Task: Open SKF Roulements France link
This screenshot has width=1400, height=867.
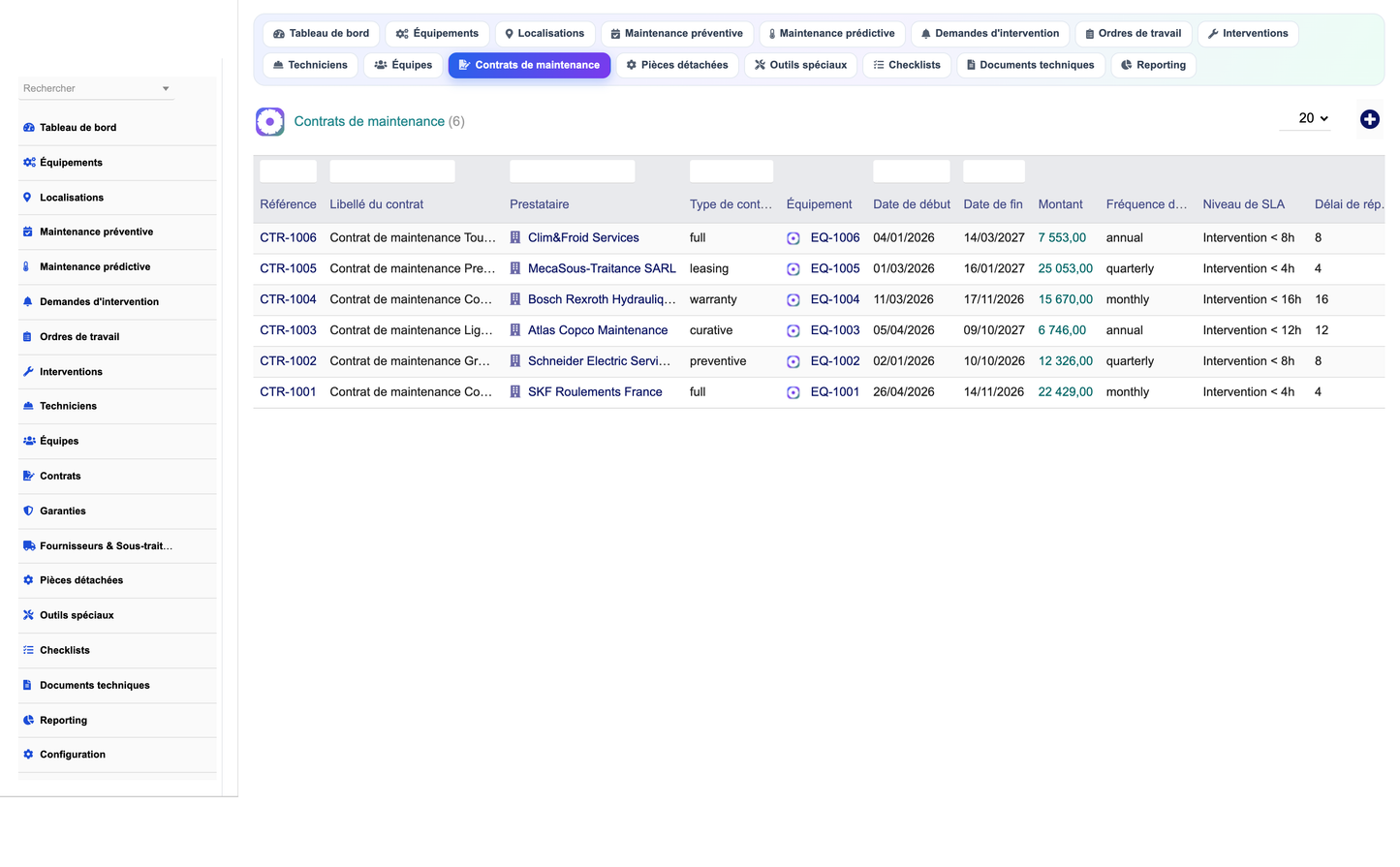Action: [595, 393]
